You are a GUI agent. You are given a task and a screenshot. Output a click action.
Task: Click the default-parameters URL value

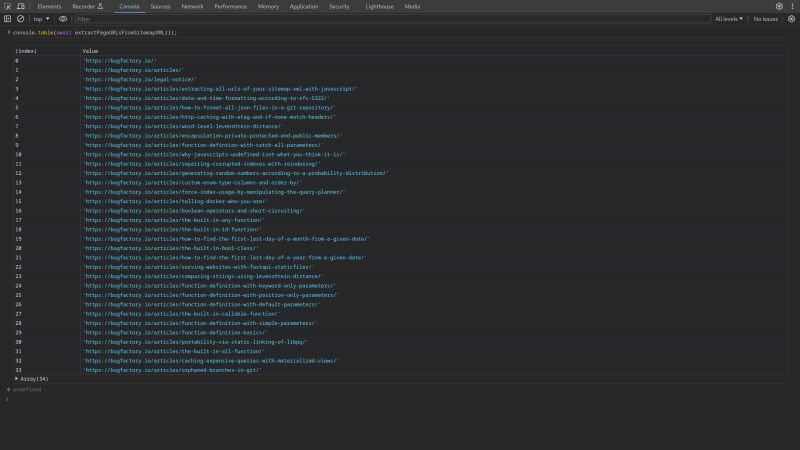(x=202, y=304)
